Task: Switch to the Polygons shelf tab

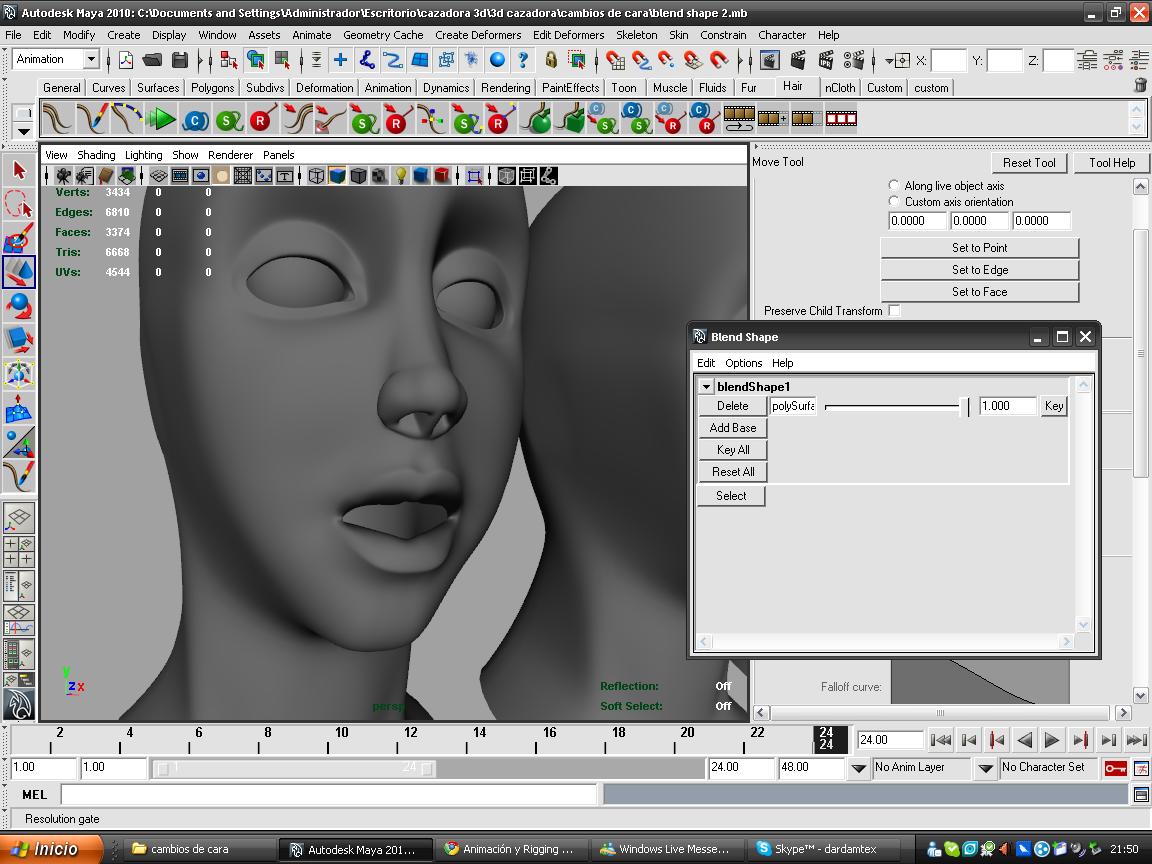Action: click(x=212, y=88)
